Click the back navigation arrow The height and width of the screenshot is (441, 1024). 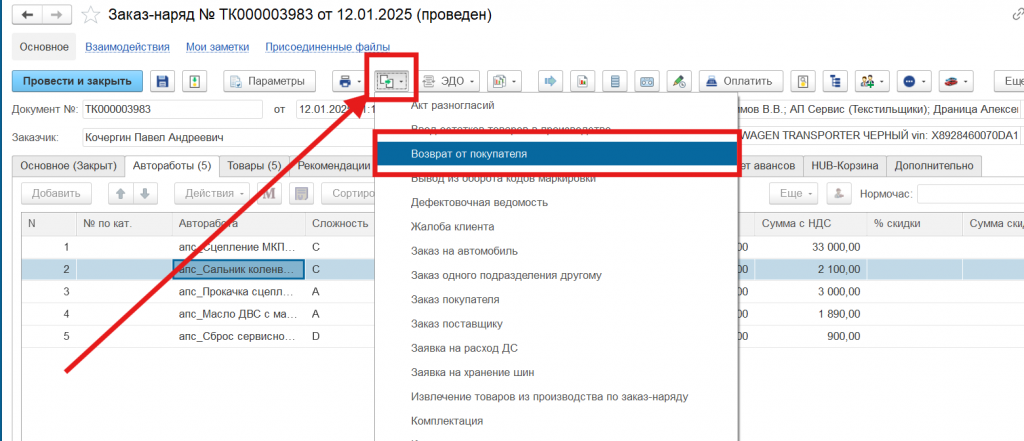(27, 14)
